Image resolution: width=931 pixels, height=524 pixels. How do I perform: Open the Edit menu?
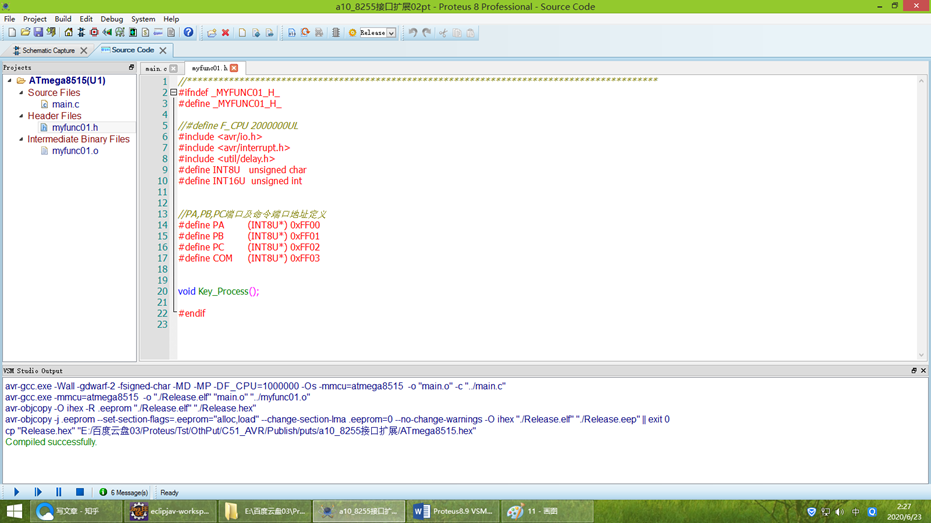click(x=86, y=19)
